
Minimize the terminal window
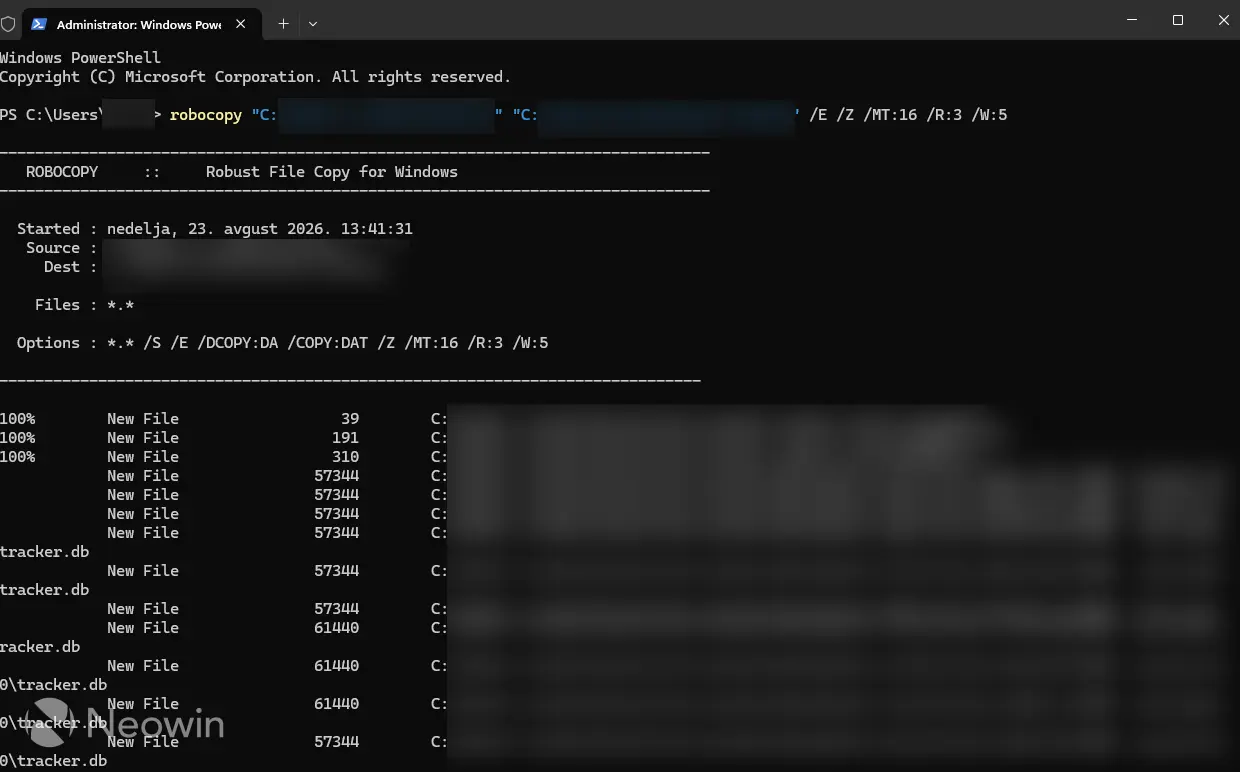1132,20
